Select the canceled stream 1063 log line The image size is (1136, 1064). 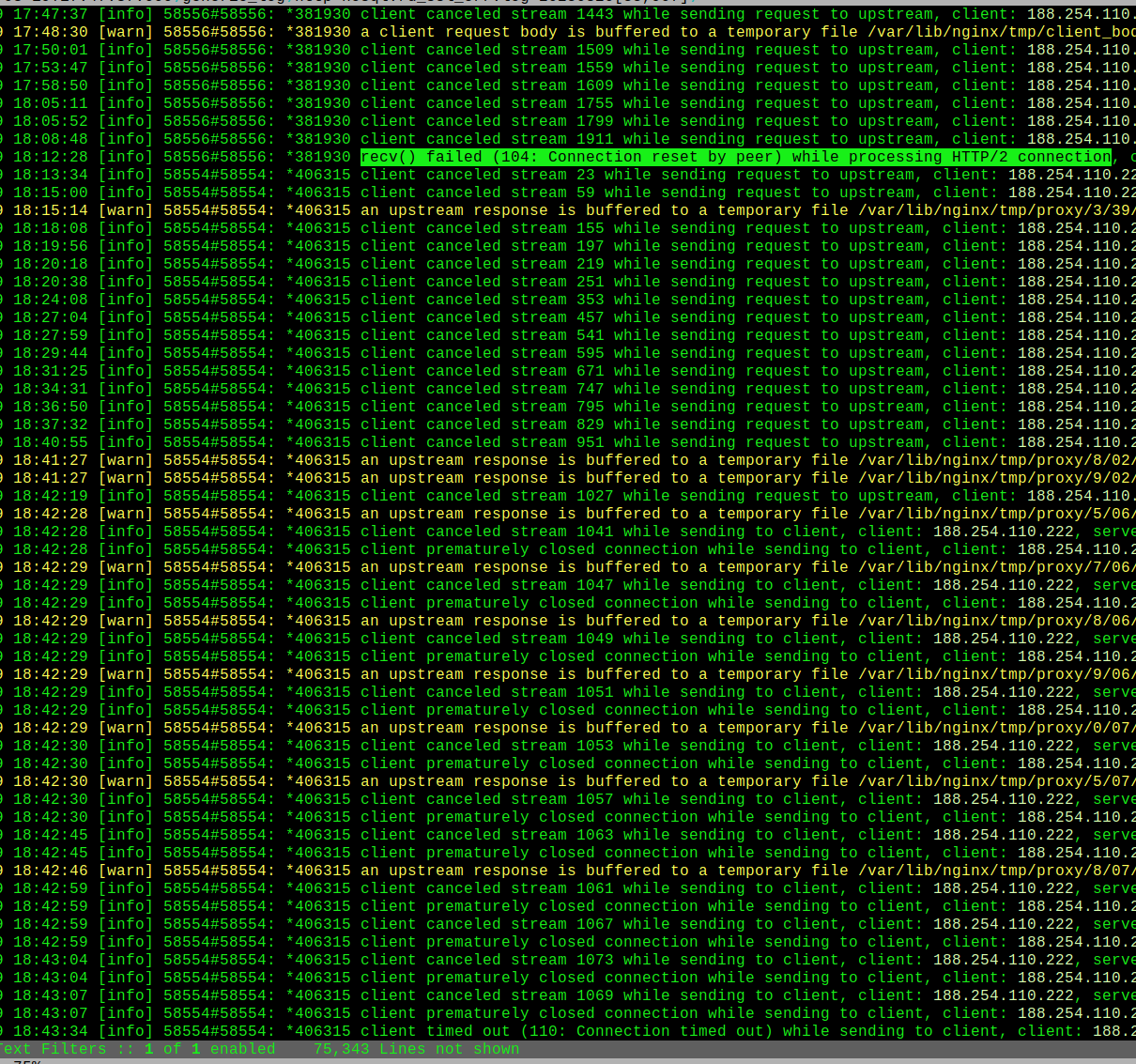pyautogui.click(x=657, y=835)
